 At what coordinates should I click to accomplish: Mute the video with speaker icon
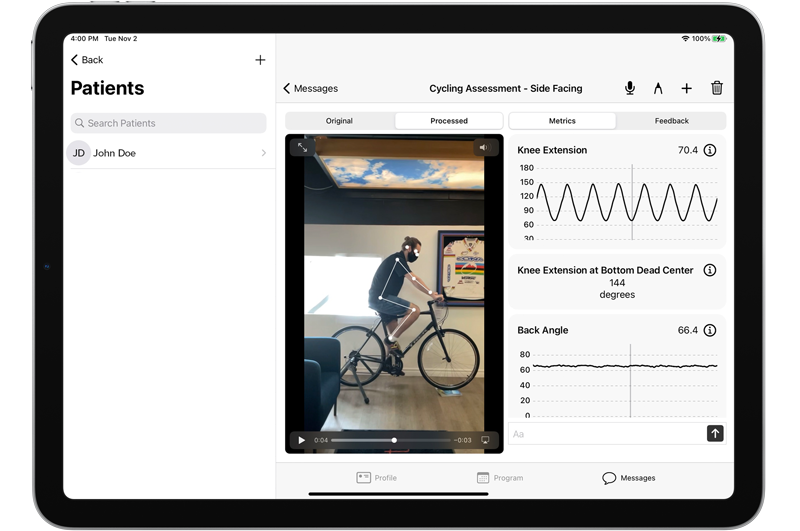(483, 147)
